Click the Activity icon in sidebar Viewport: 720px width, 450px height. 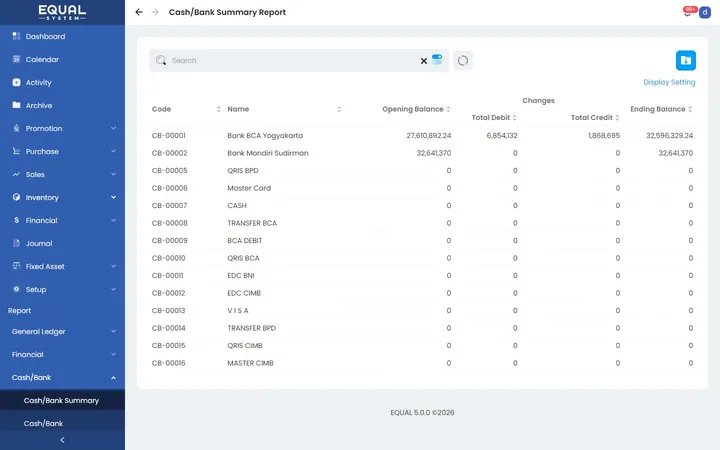point(17,82)
